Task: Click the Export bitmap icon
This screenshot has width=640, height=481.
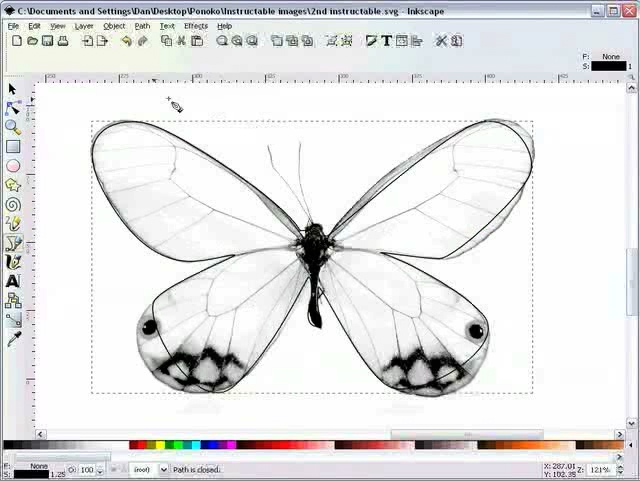Action: pos(102,41)
